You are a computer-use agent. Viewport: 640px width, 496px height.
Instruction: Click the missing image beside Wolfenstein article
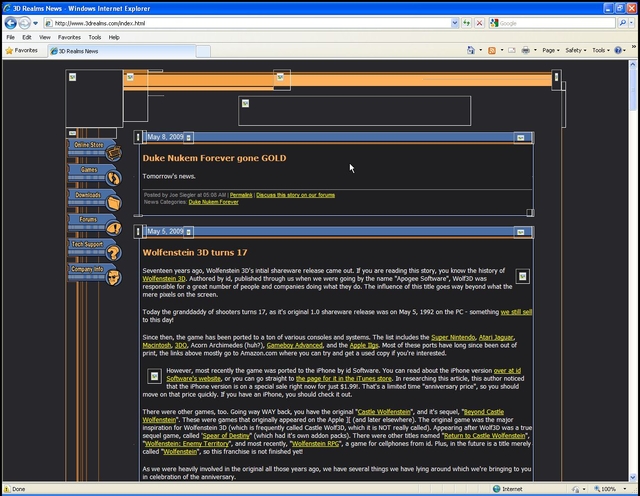coord(522,276)
